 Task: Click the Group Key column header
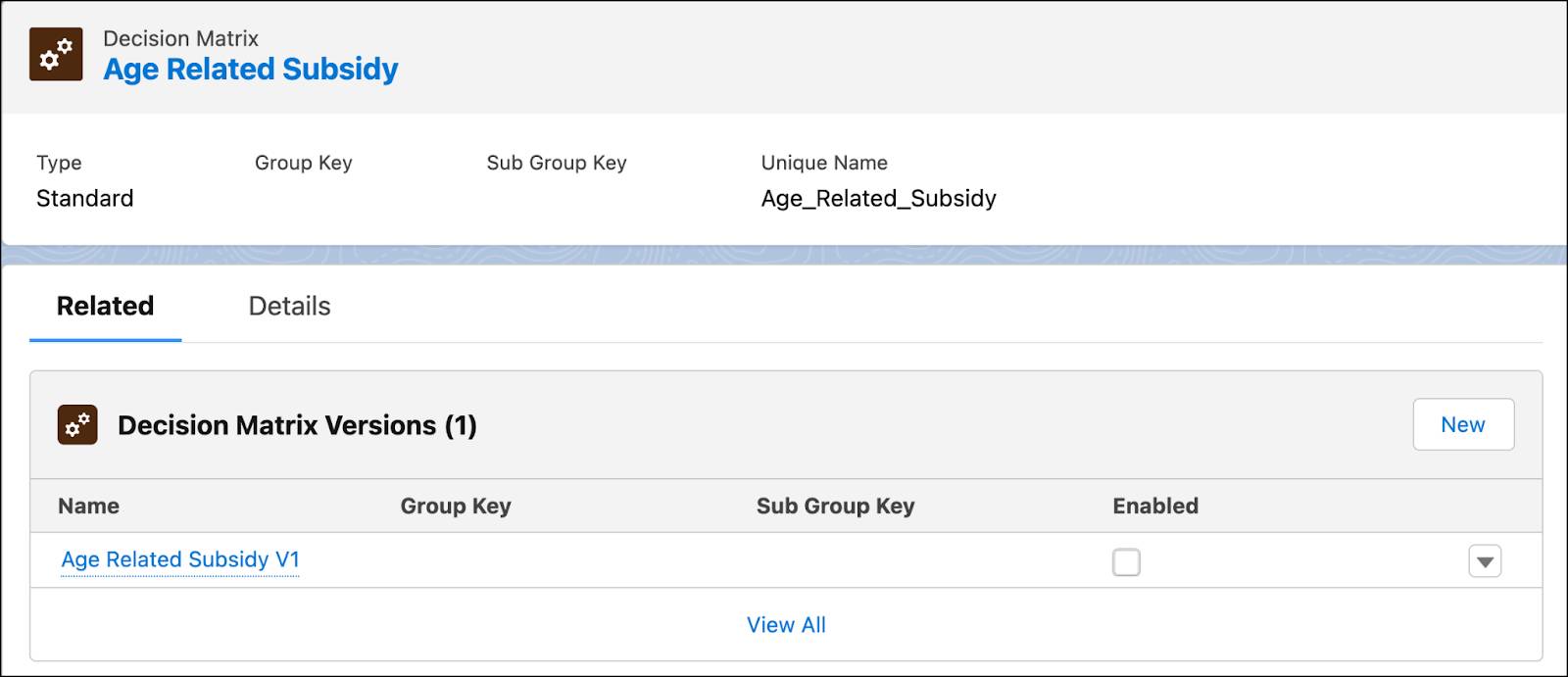click(455, 506)
